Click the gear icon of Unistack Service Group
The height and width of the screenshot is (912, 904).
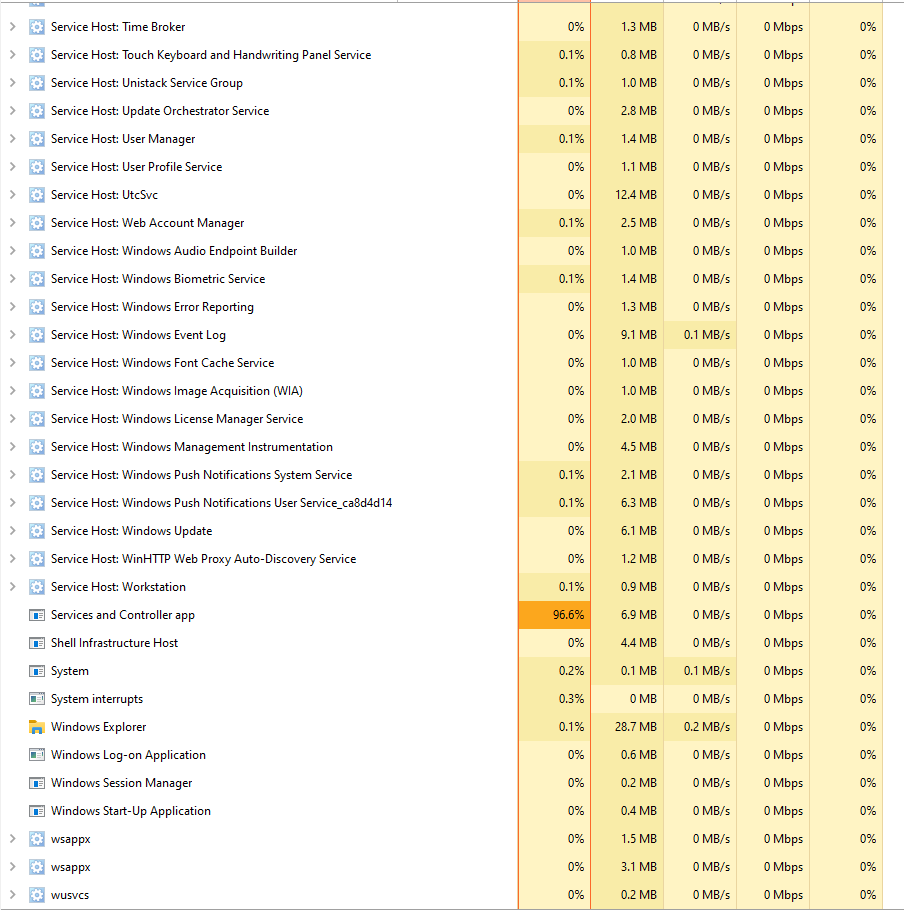point(37,83)
